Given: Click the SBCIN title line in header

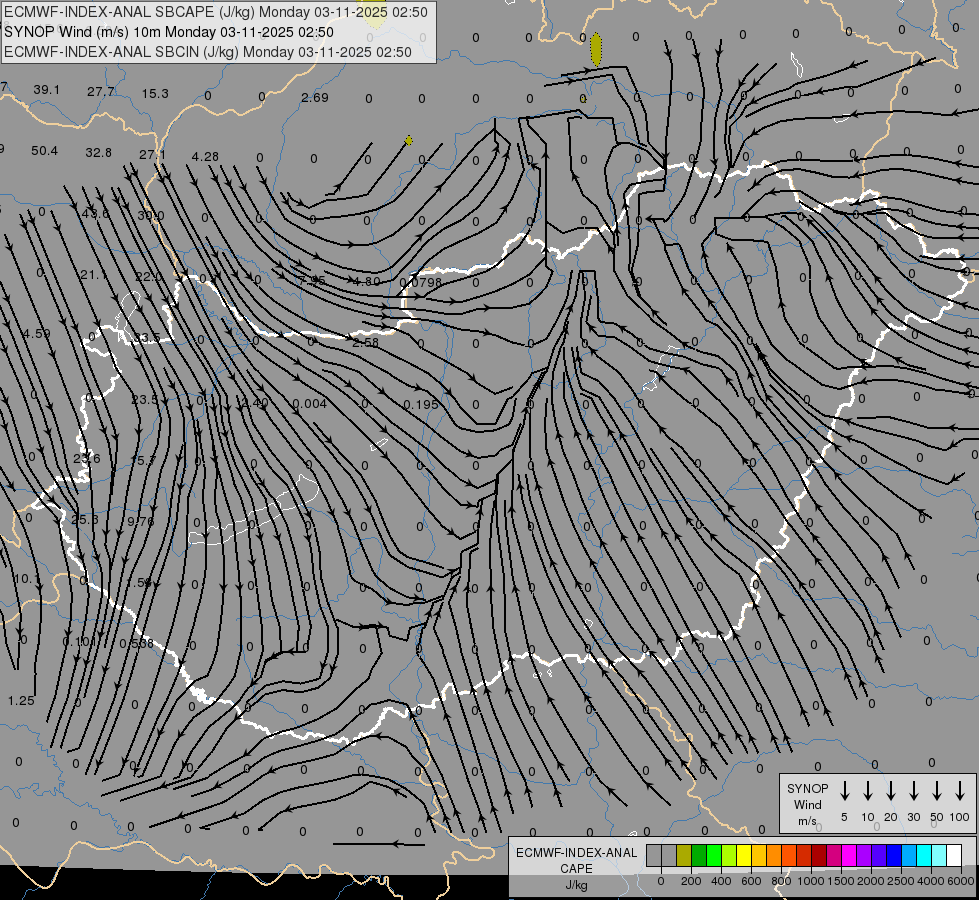Looking at the screenshot, I should coord(208,52).
